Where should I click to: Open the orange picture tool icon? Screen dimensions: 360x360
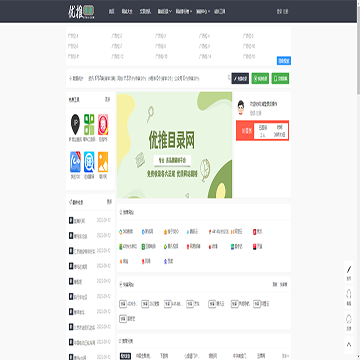point(103,162)
